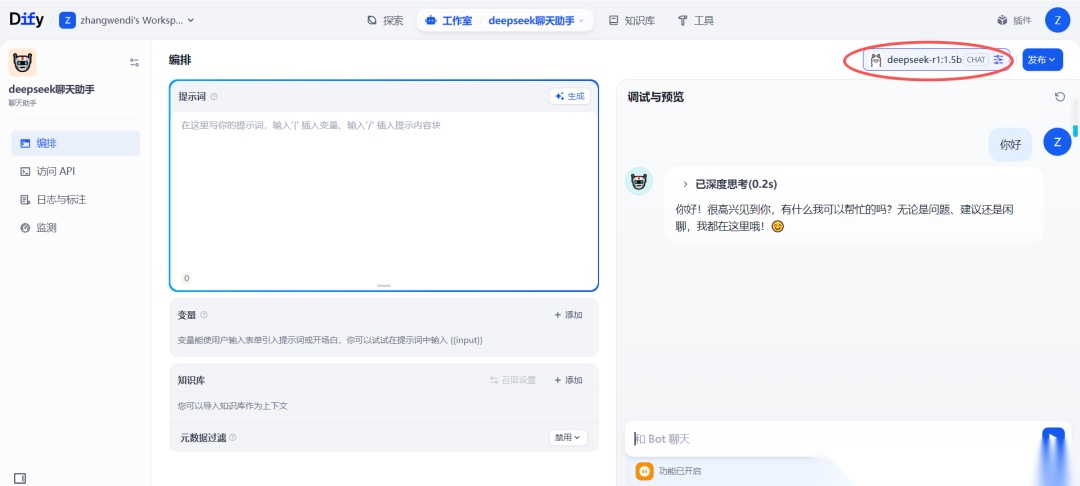Select 访问 API in the sidebar

76,171
